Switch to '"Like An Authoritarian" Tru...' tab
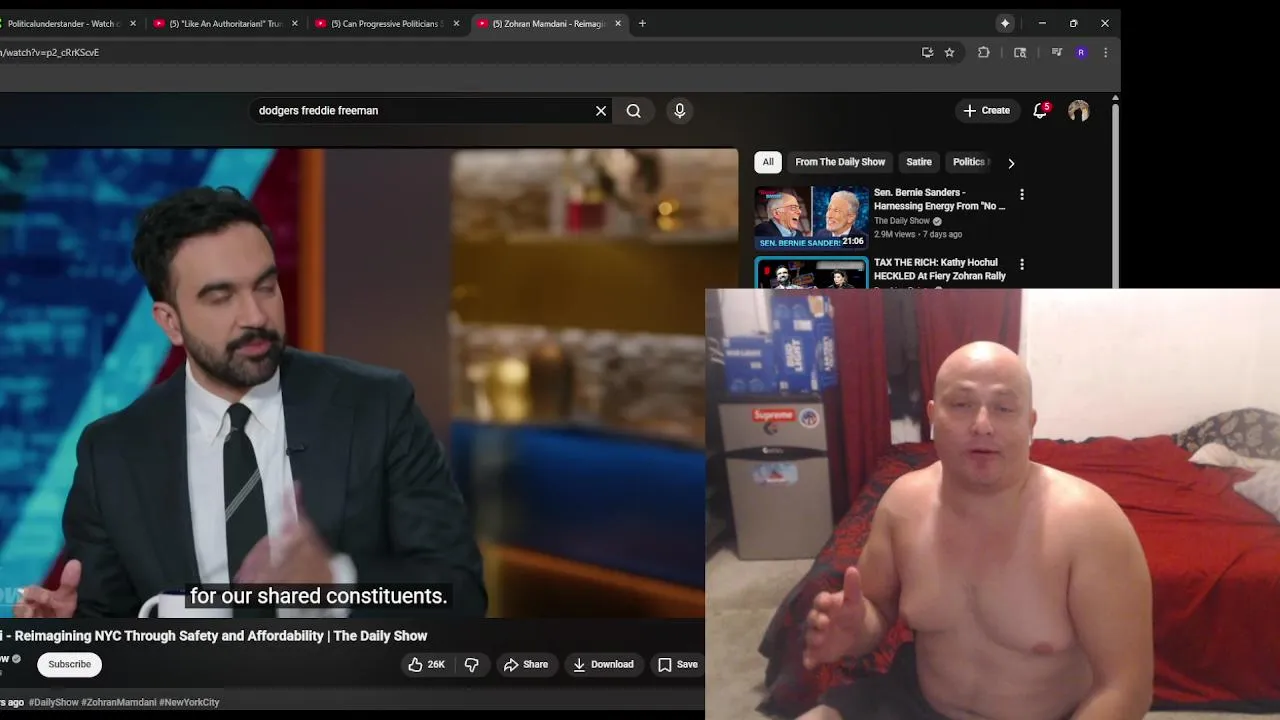 click(x=225, y=23)
